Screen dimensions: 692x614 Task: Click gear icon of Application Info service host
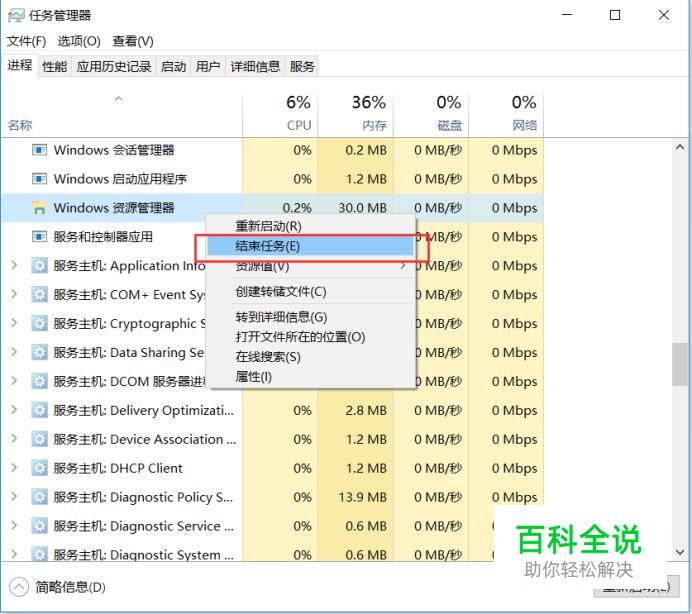39,266
